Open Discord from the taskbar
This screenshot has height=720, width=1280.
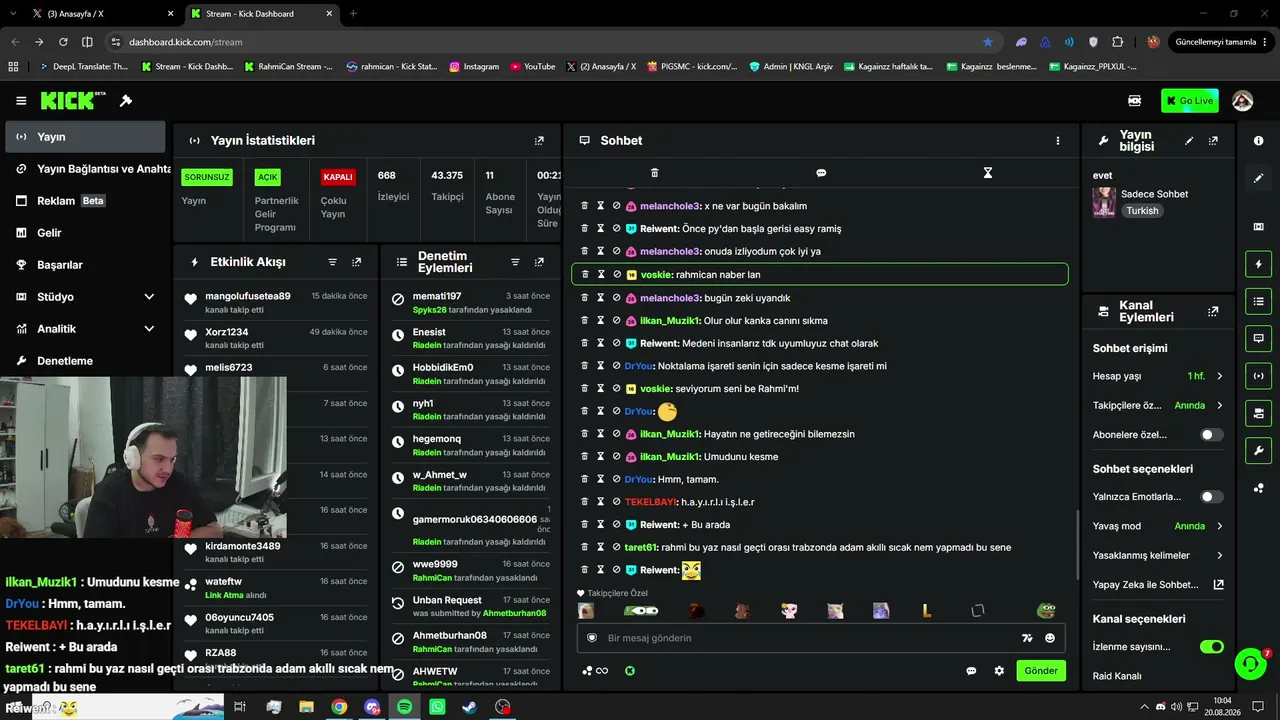[x=372, y=707]
